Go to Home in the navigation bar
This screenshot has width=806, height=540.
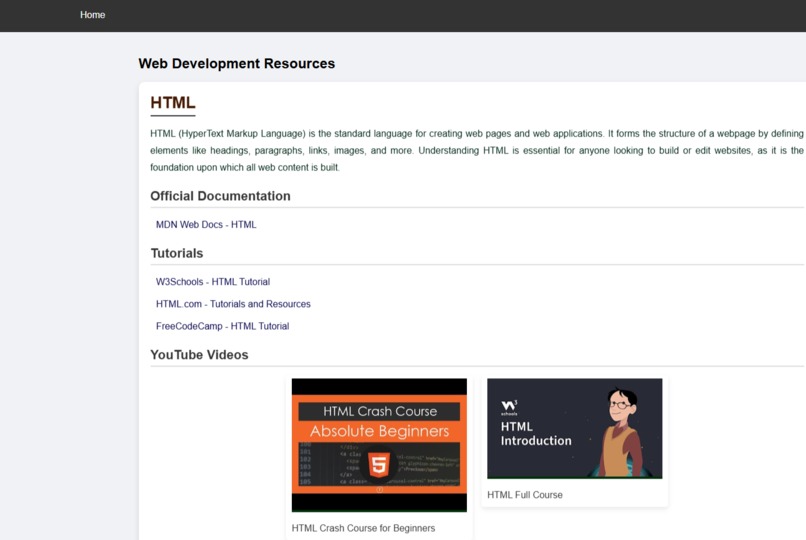click(x=93, y=15)
